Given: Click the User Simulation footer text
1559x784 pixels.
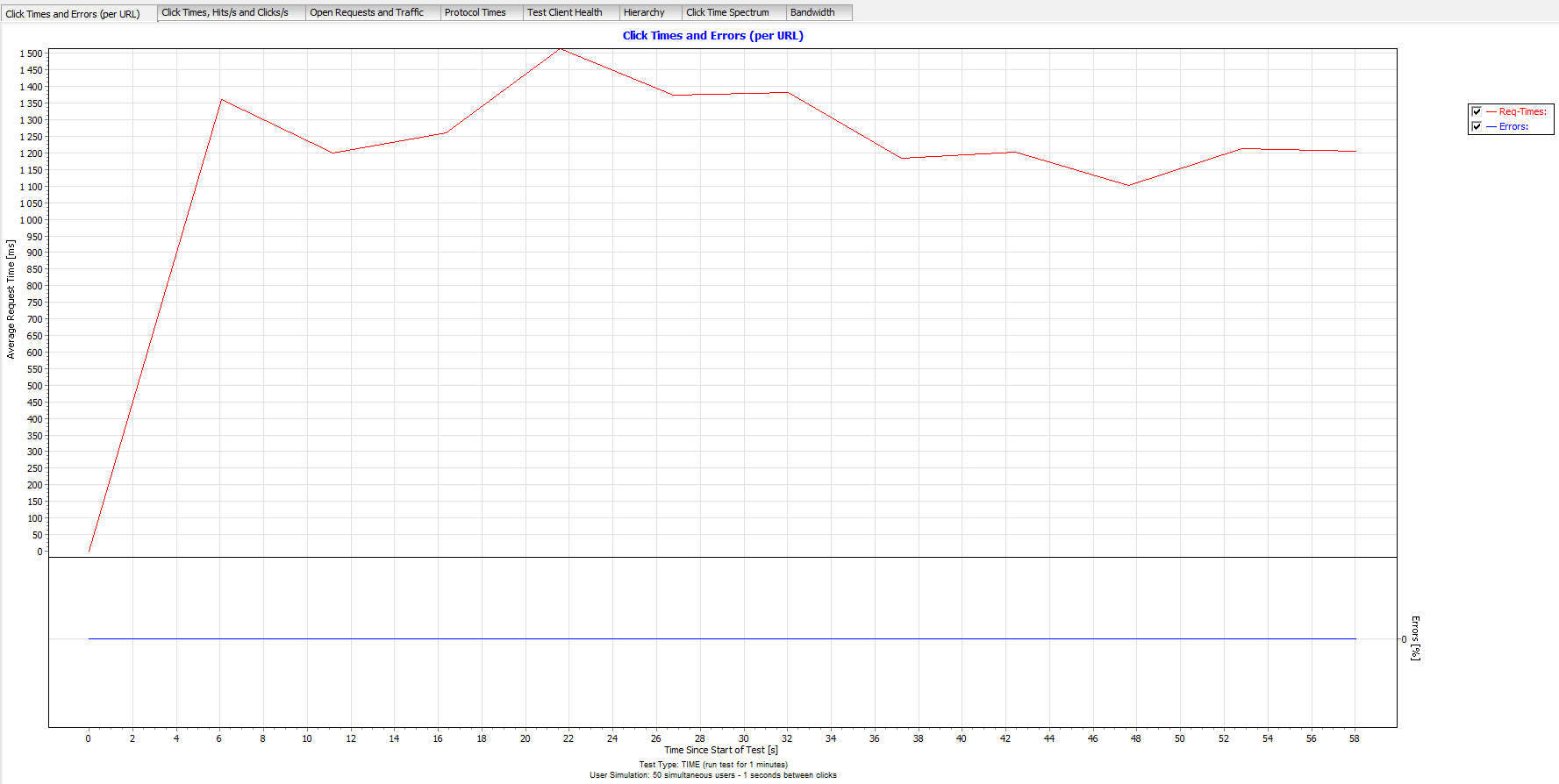Looking at the screenshot, I should click(713, 775).
